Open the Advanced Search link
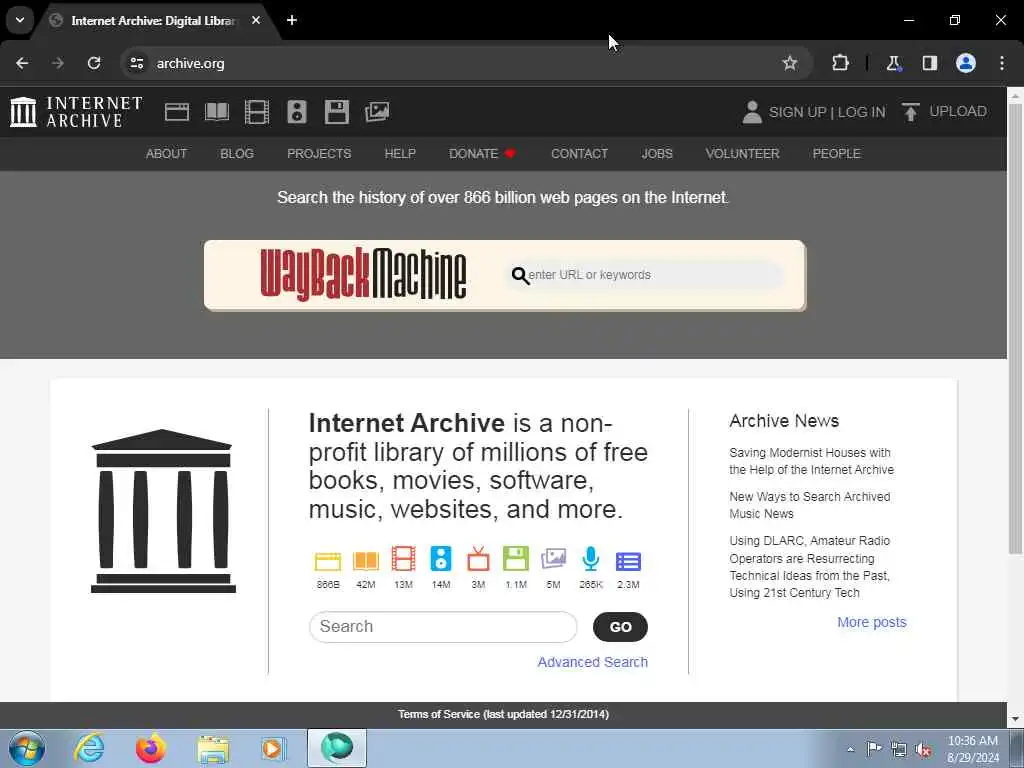This screenshot has width=1024, height=768. click(592, 662)
